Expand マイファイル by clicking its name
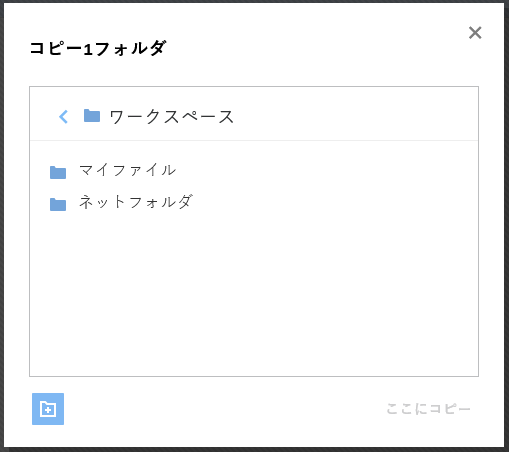 pyautogui.click(x=127, y=170)
